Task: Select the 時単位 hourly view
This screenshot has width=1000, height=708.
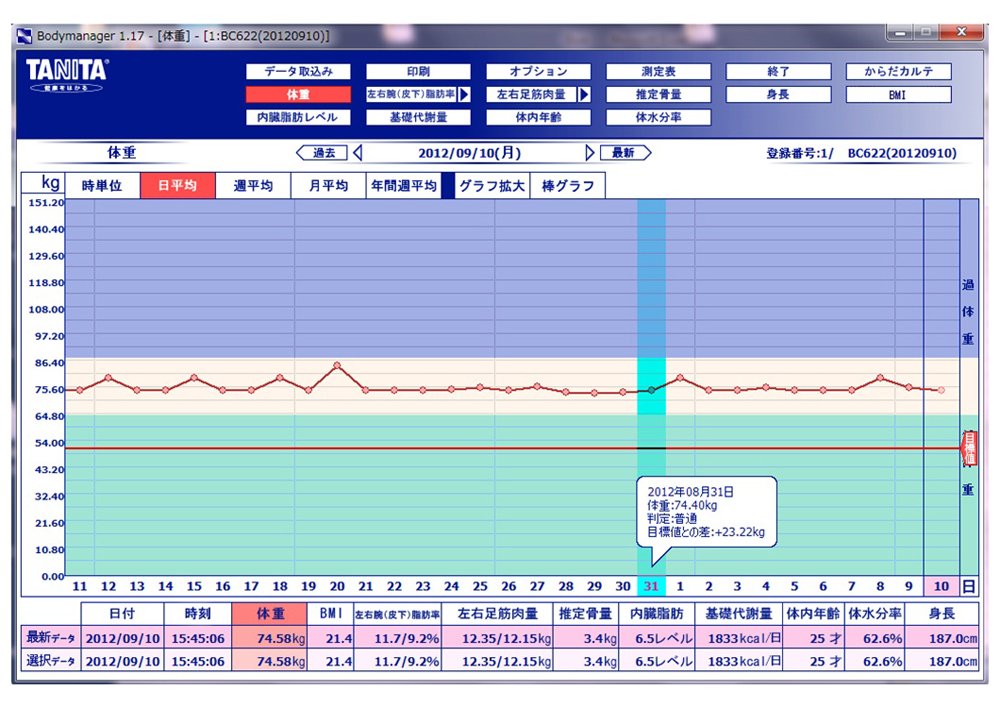Action: (x=101, y=186)
